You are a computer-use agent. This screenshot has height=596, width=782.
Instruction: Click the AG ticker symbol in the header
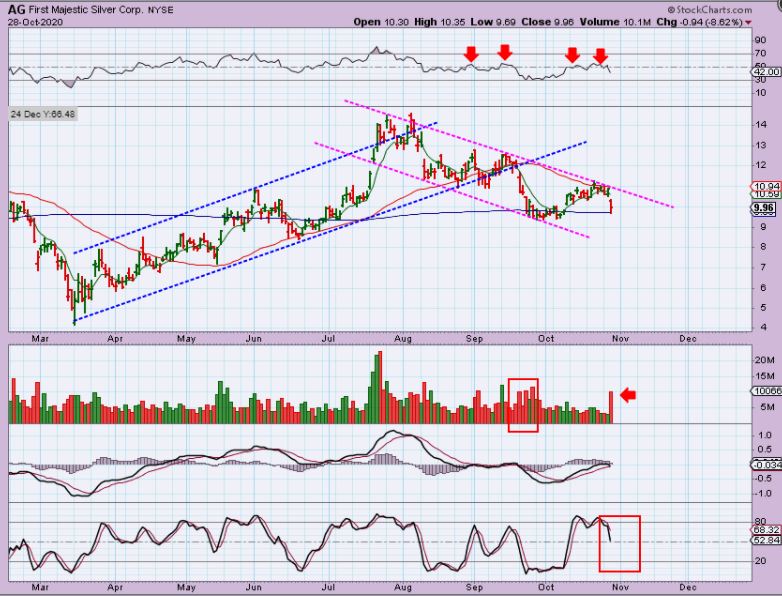(17, 9)
